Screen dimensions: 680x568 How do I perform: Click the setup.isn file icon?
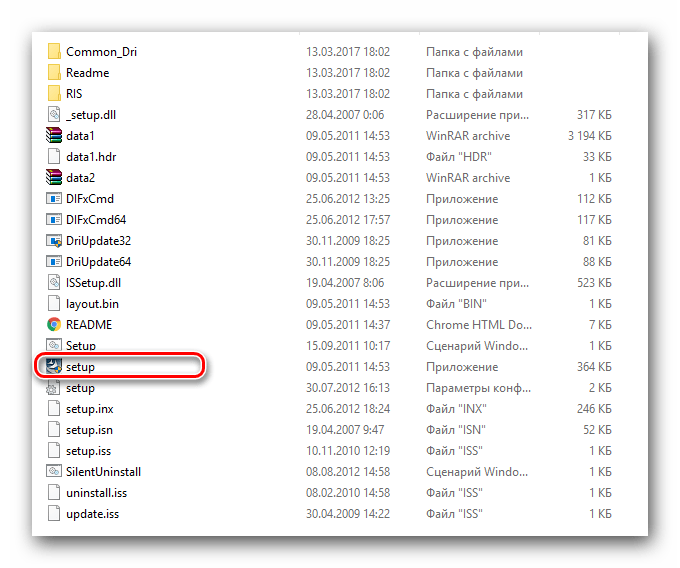click(x=54, y=430)
